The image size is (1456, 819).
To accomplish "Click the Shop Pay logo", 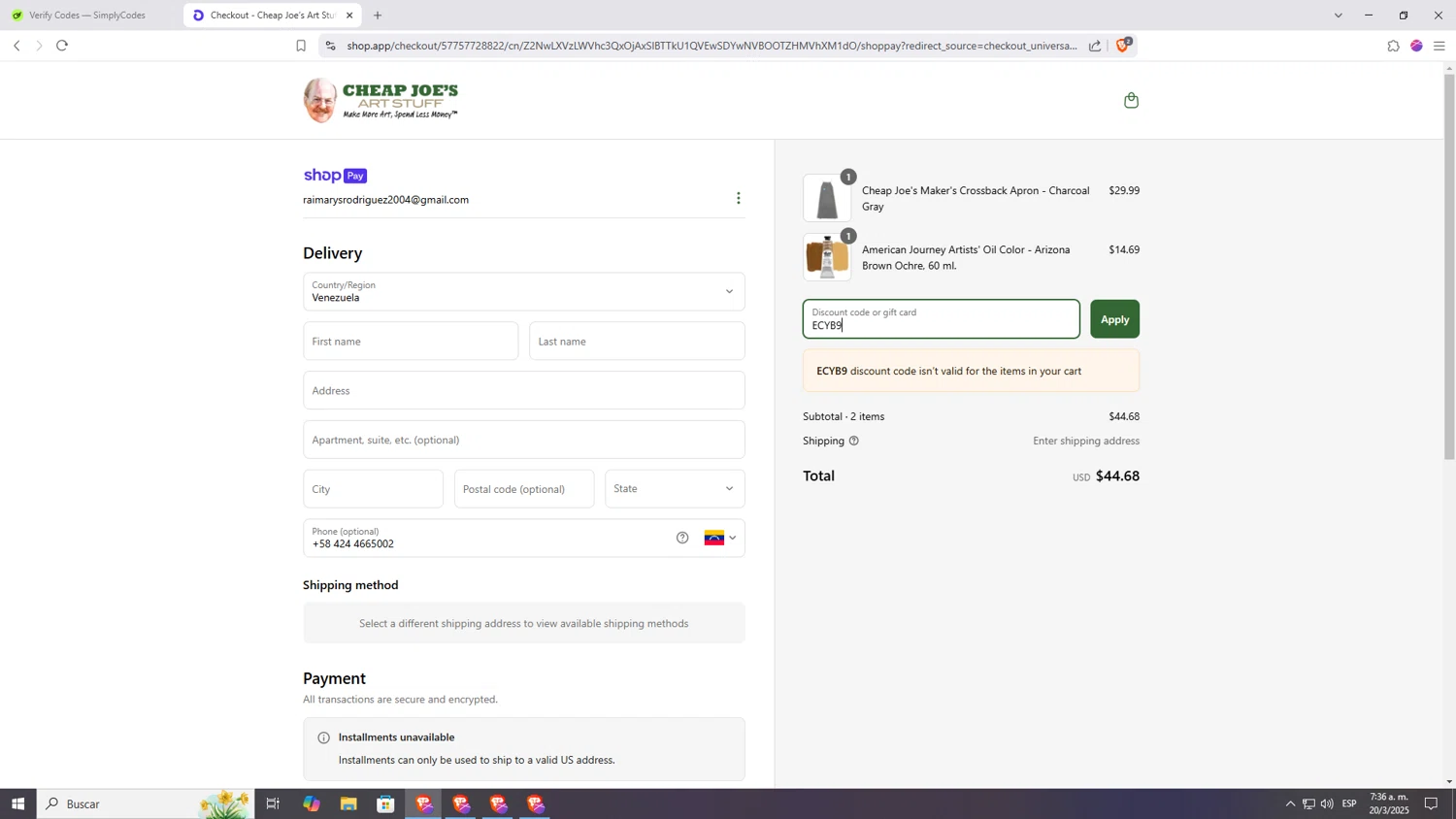I will 335,176.
